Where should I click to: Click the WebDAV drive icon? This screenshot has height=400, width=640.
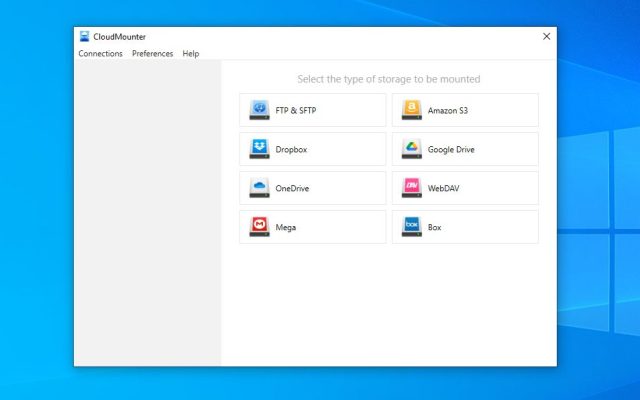(x=411, y=188)
